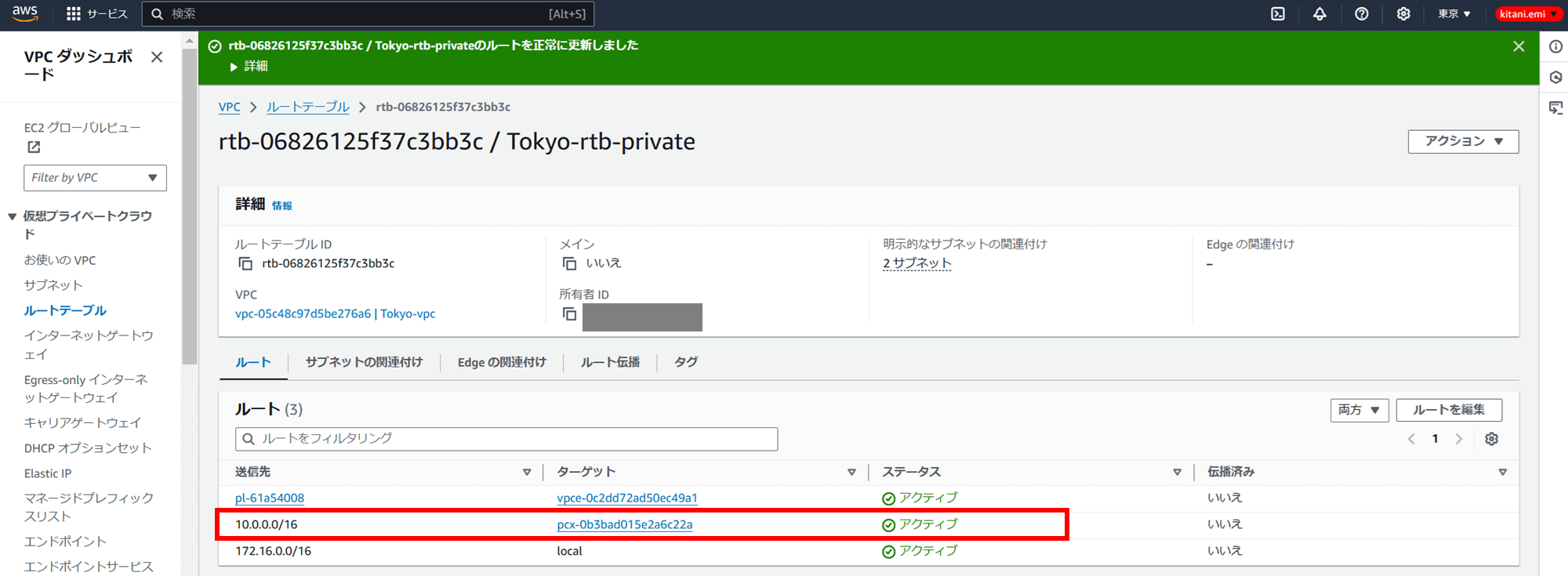Viewport: 1568px width, 576px height.
Task: Switch to the ルート伝播 tab
Action: (610, 362)
